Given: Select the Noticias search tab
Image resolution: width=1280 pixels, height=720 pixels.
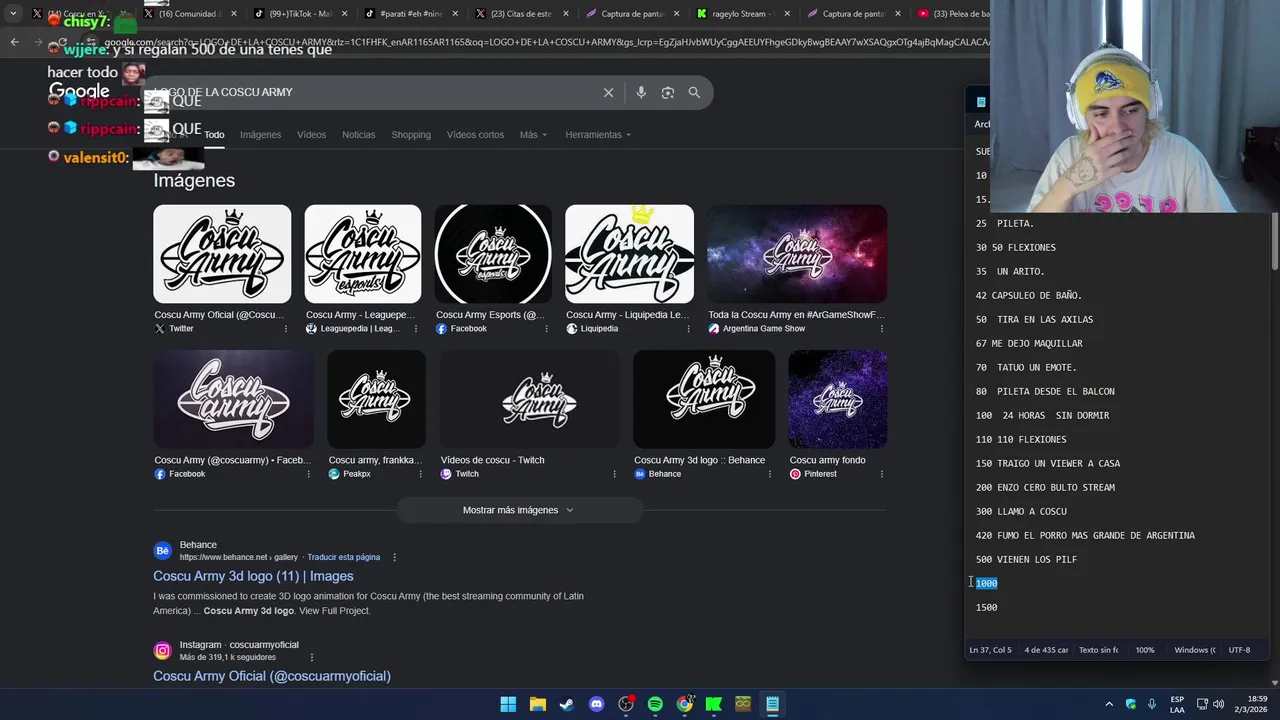Looking at the screenshot, I should click(x=358, y=134).
